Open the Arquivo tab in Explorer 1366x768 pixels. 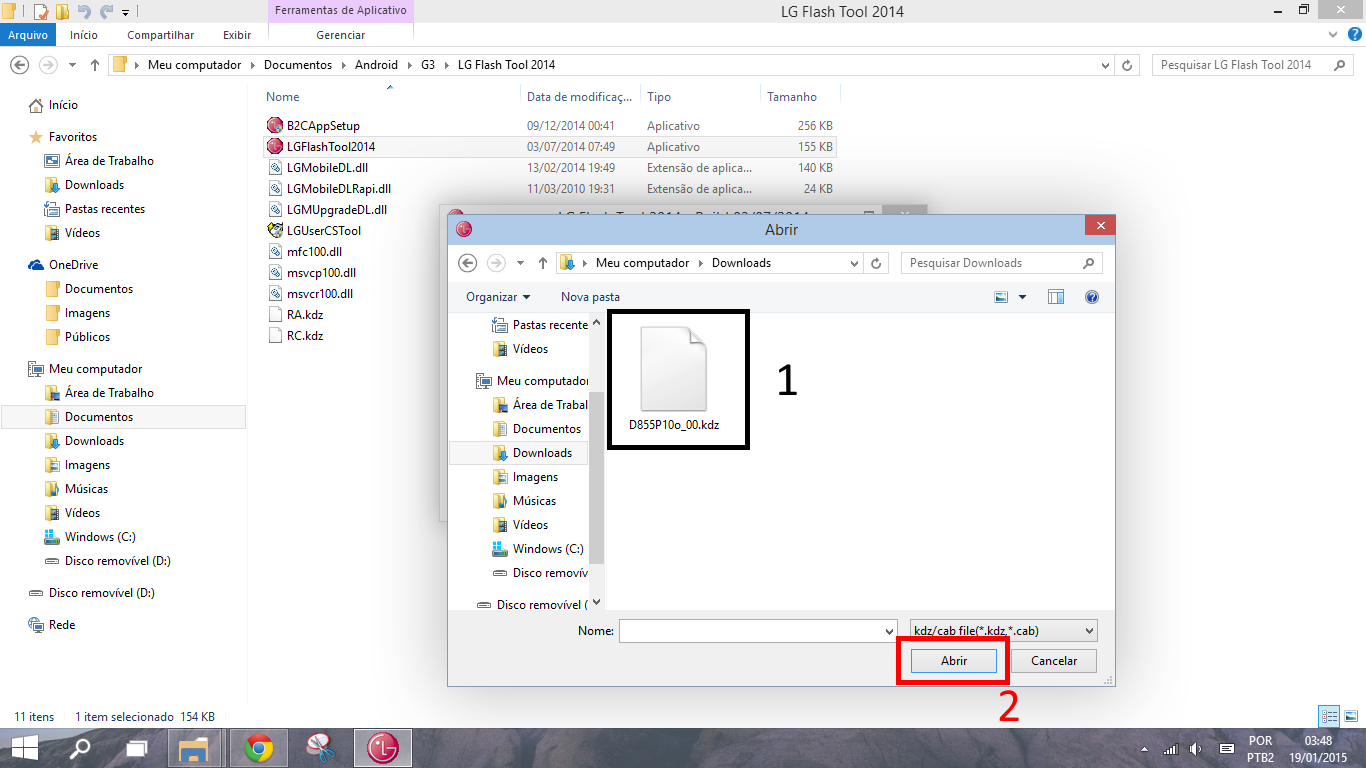click(x=28, y=35)
